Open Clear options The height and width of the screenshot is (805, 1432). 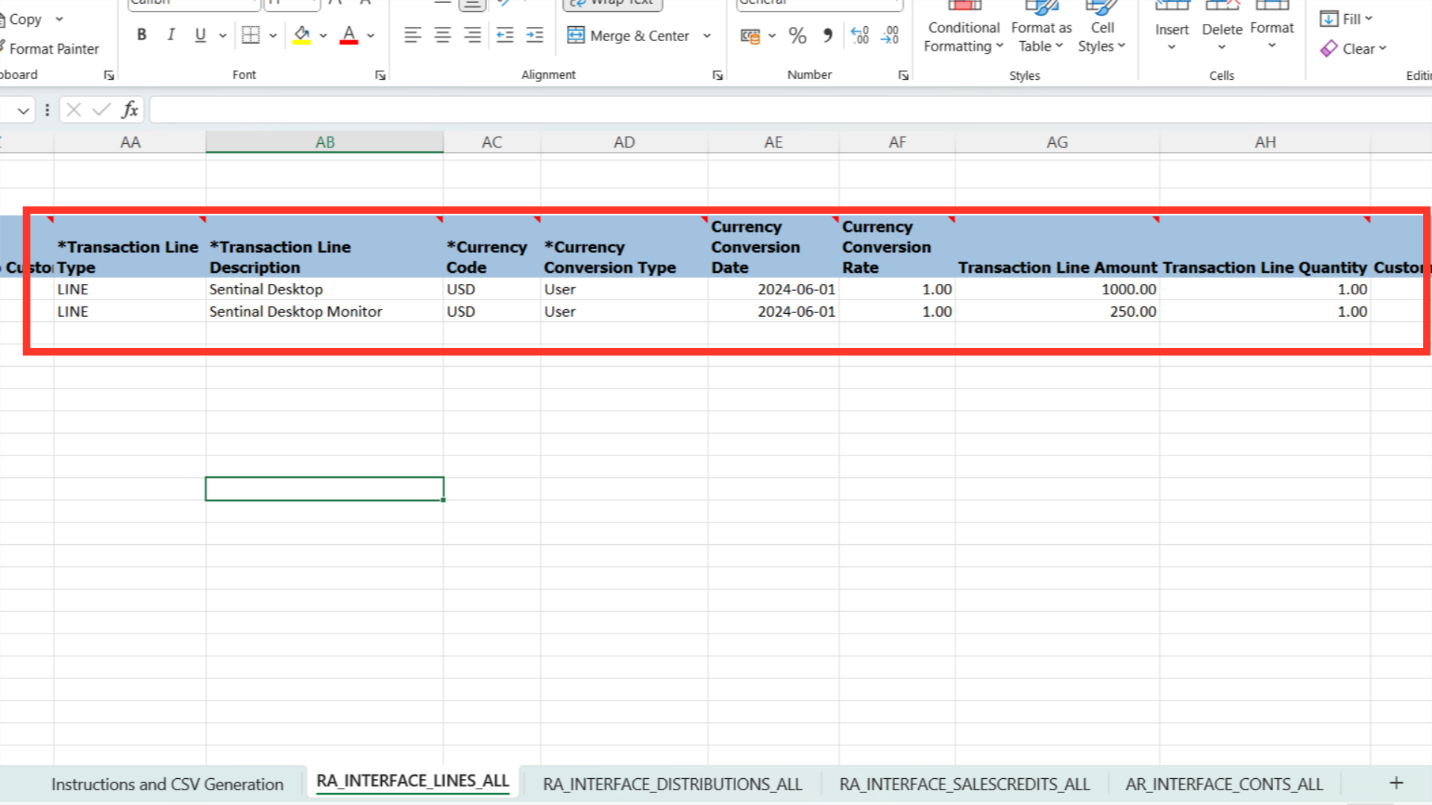coord(1353,49)
